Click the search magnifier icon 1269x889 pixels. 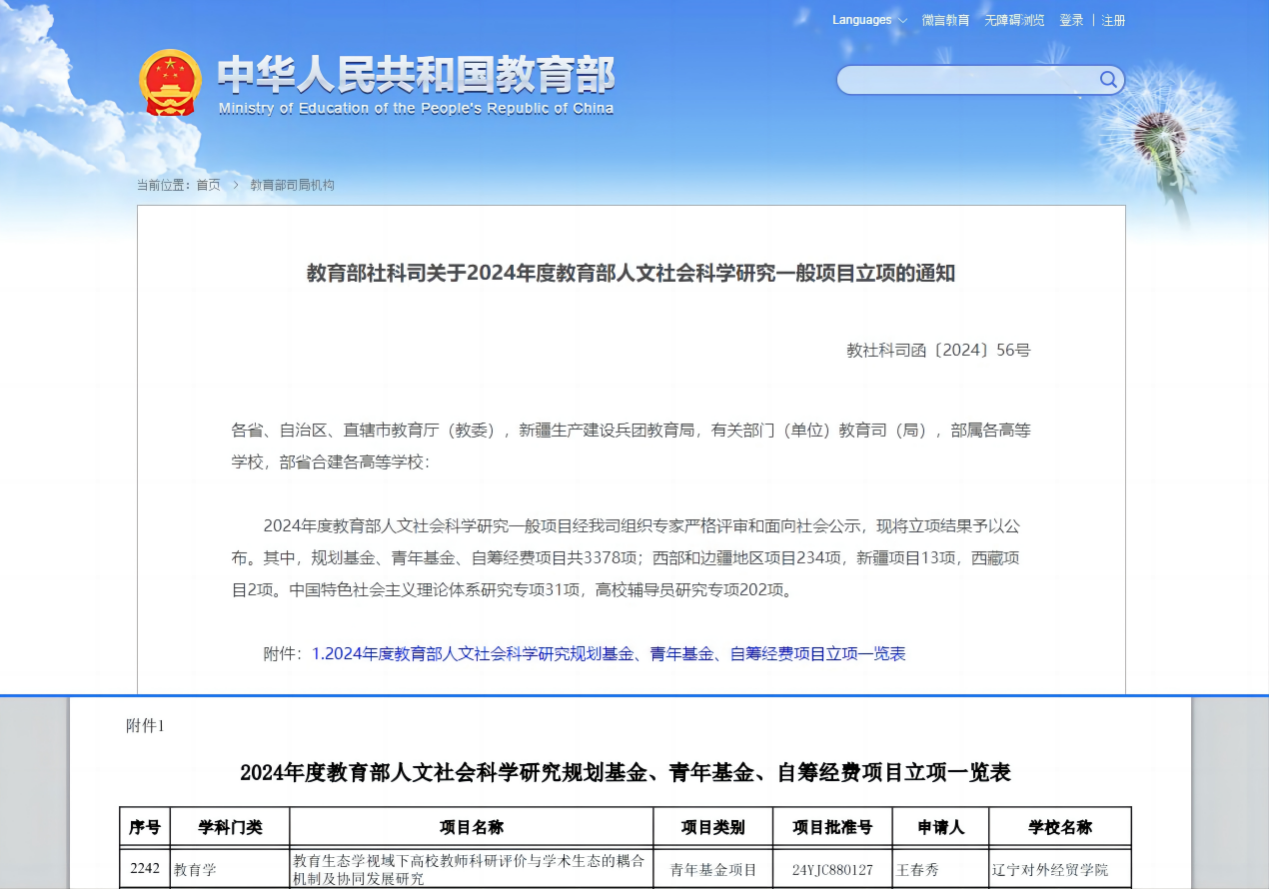[1108, 80]
